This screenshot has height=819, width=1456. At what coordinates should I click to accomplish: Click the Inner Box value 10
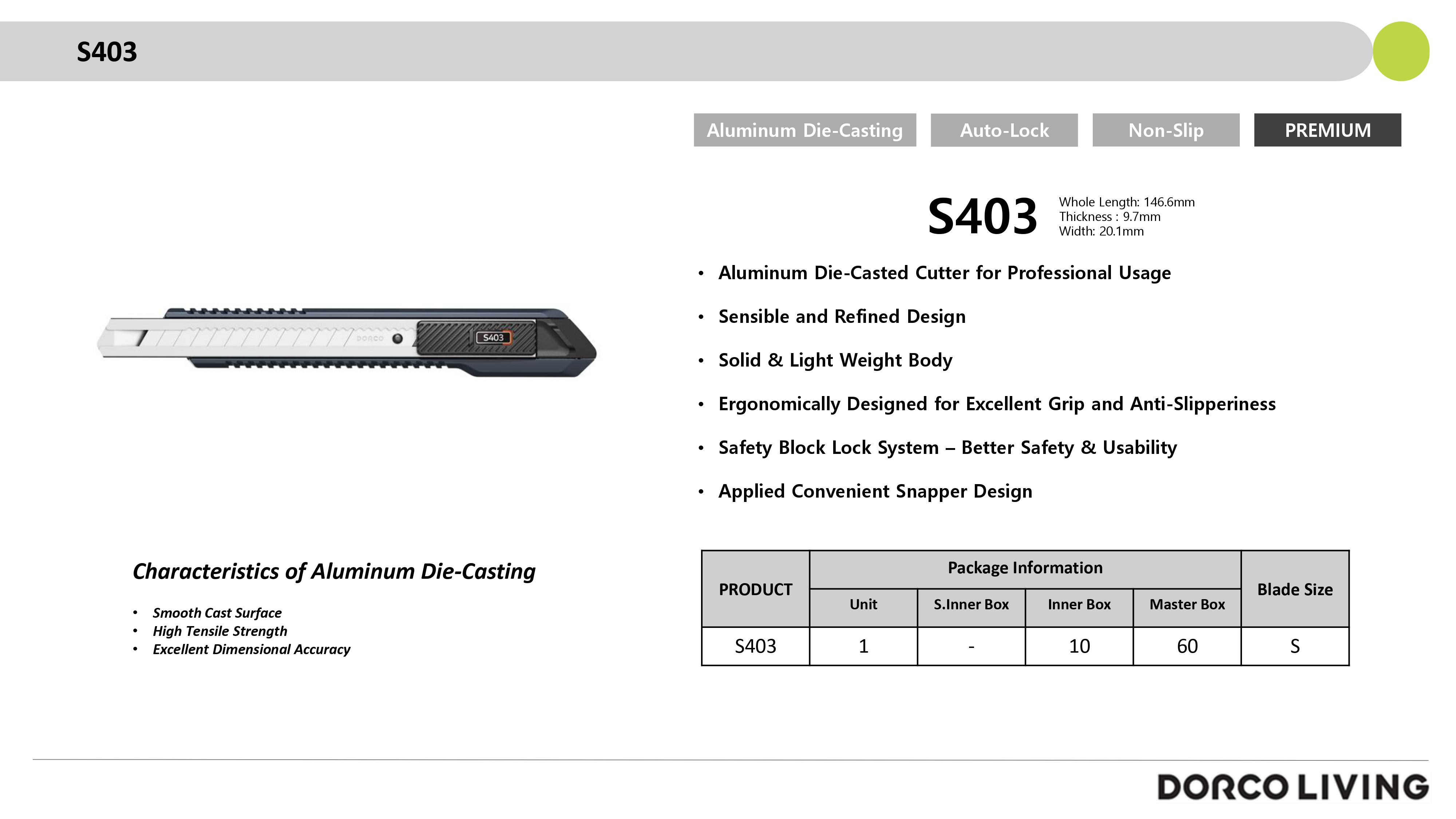1079,646
